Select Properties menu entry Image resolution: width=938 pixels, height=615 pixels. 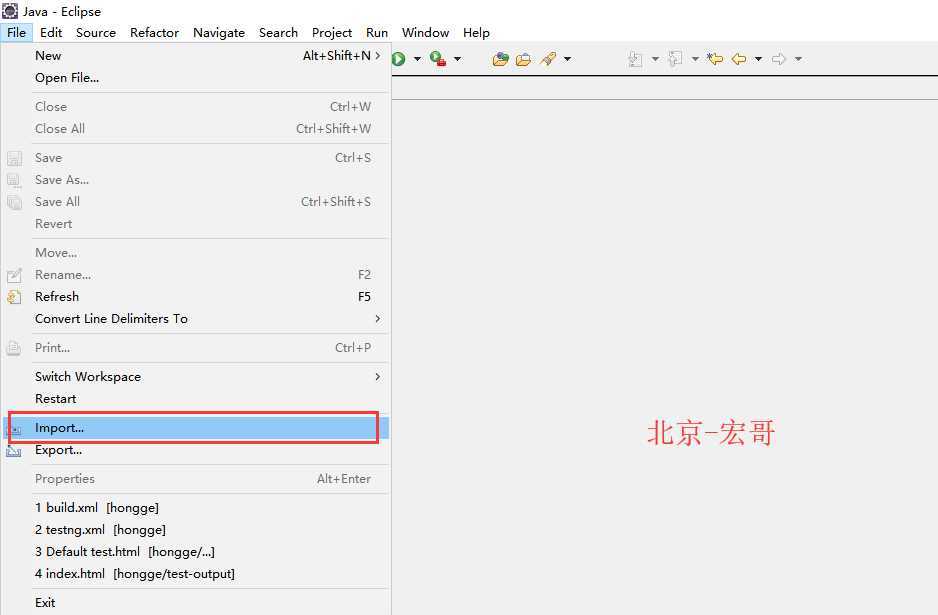coord(196,479)
